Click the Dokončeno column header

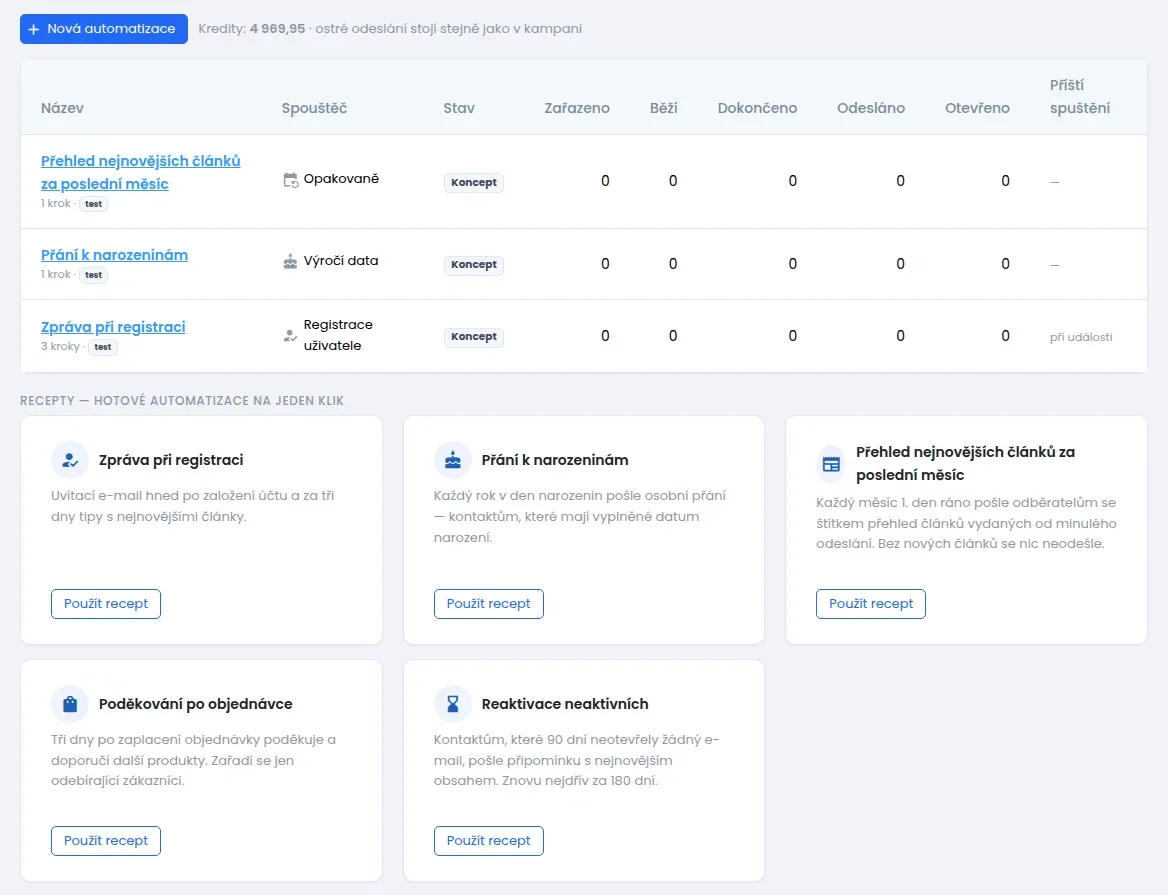[x=757, y=108]
